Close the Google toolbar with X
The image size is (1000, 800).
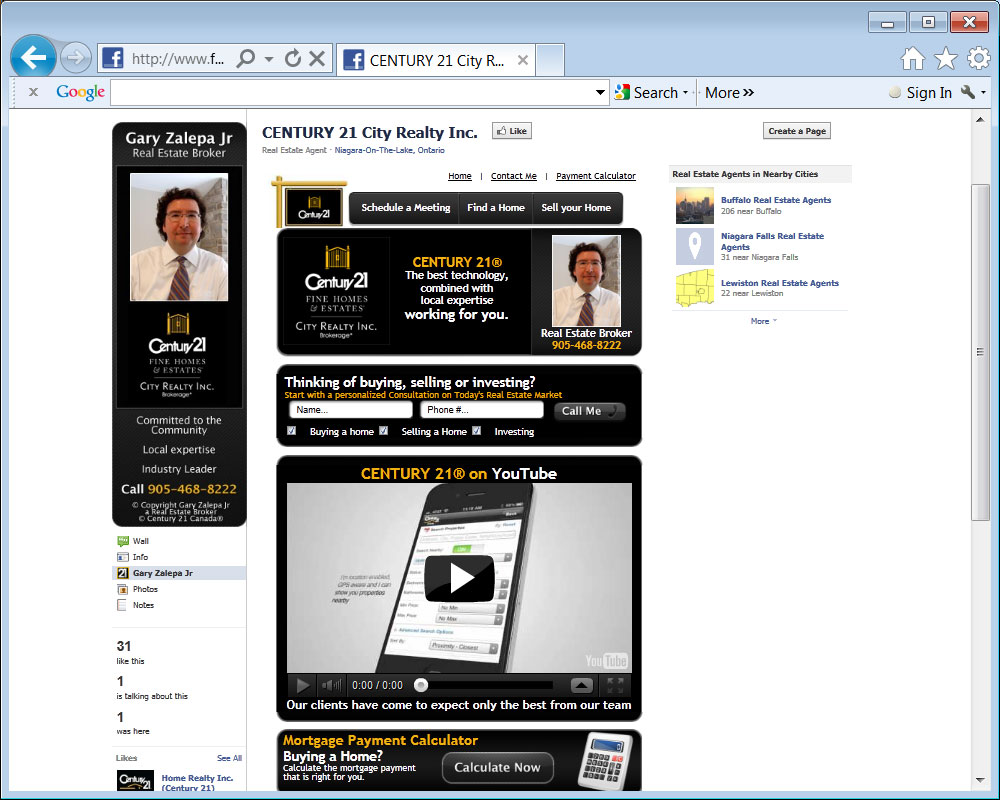tap(33, 93)
